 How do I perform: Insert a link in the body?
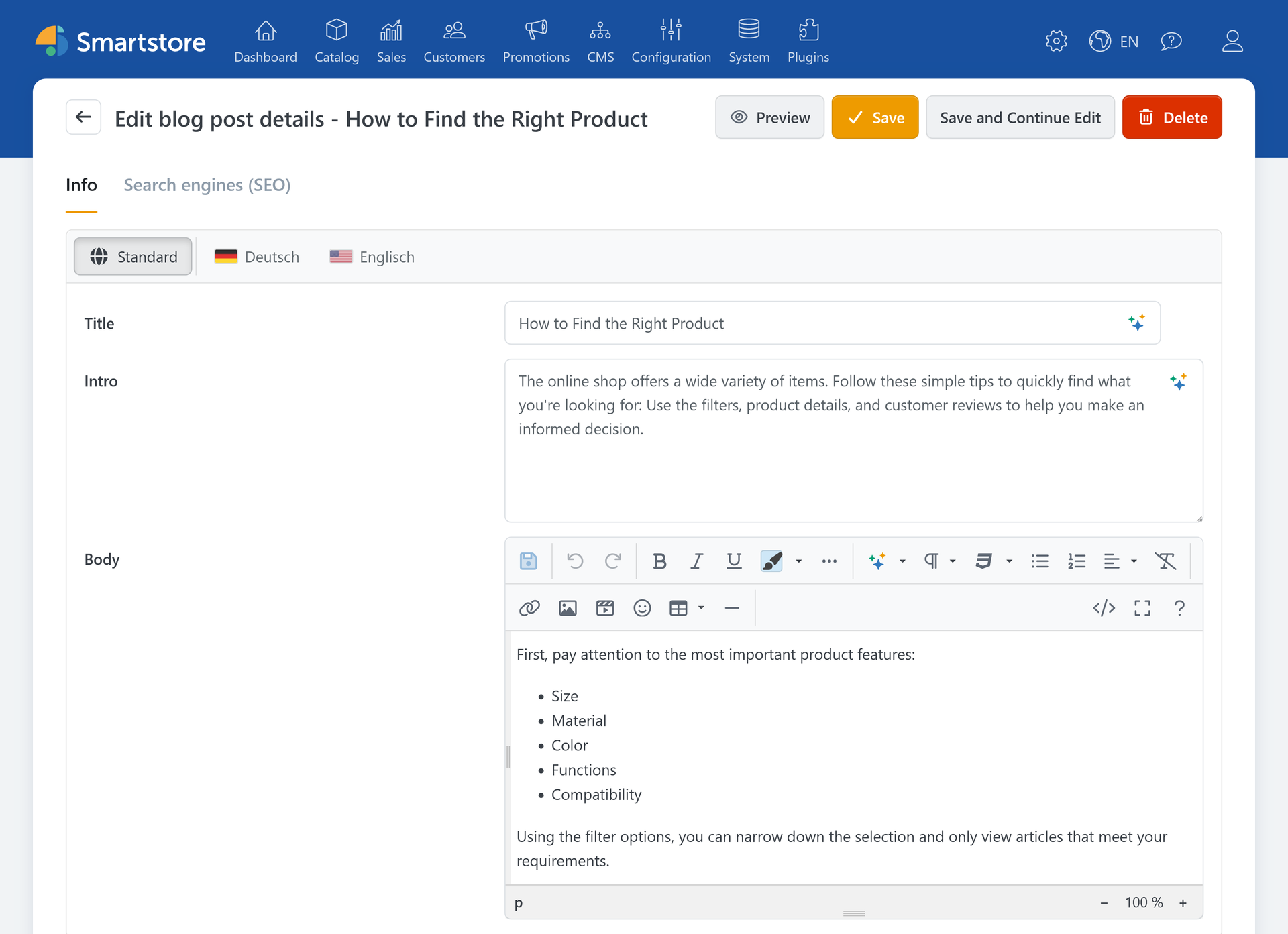coord(529,608)
